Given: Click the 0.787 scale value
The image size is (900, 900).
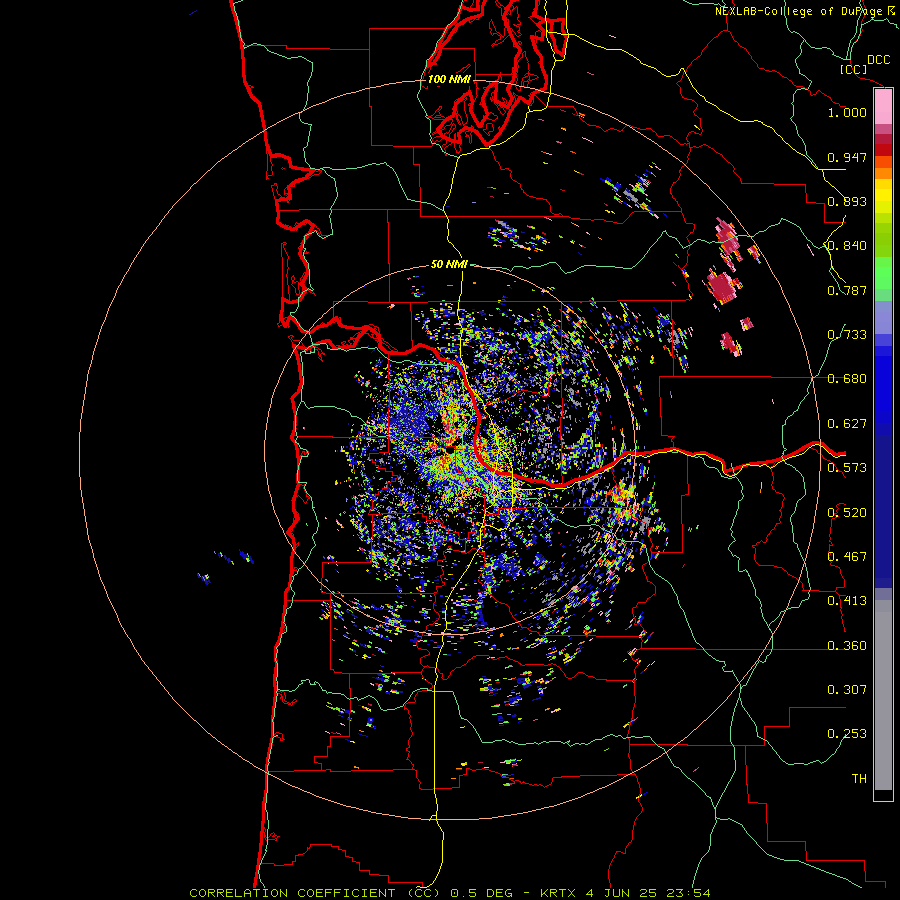Looking at the screenshot, I should (847, 290).
